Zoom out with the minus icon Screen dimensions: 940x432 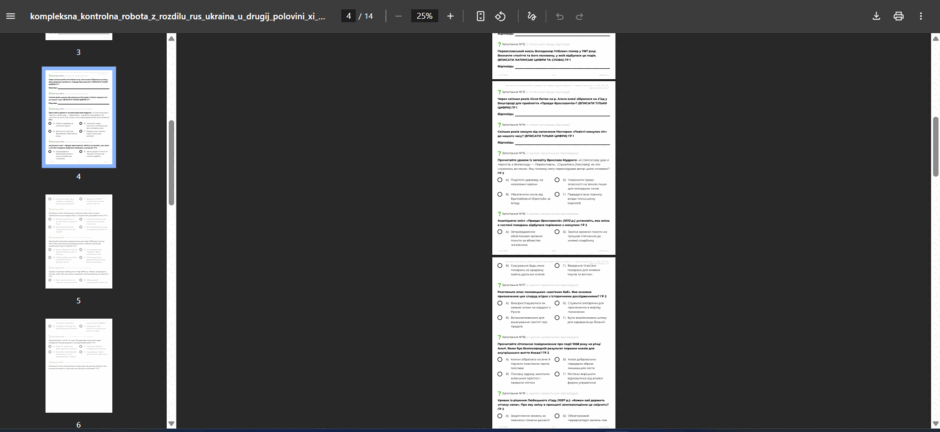pos(399,16)
